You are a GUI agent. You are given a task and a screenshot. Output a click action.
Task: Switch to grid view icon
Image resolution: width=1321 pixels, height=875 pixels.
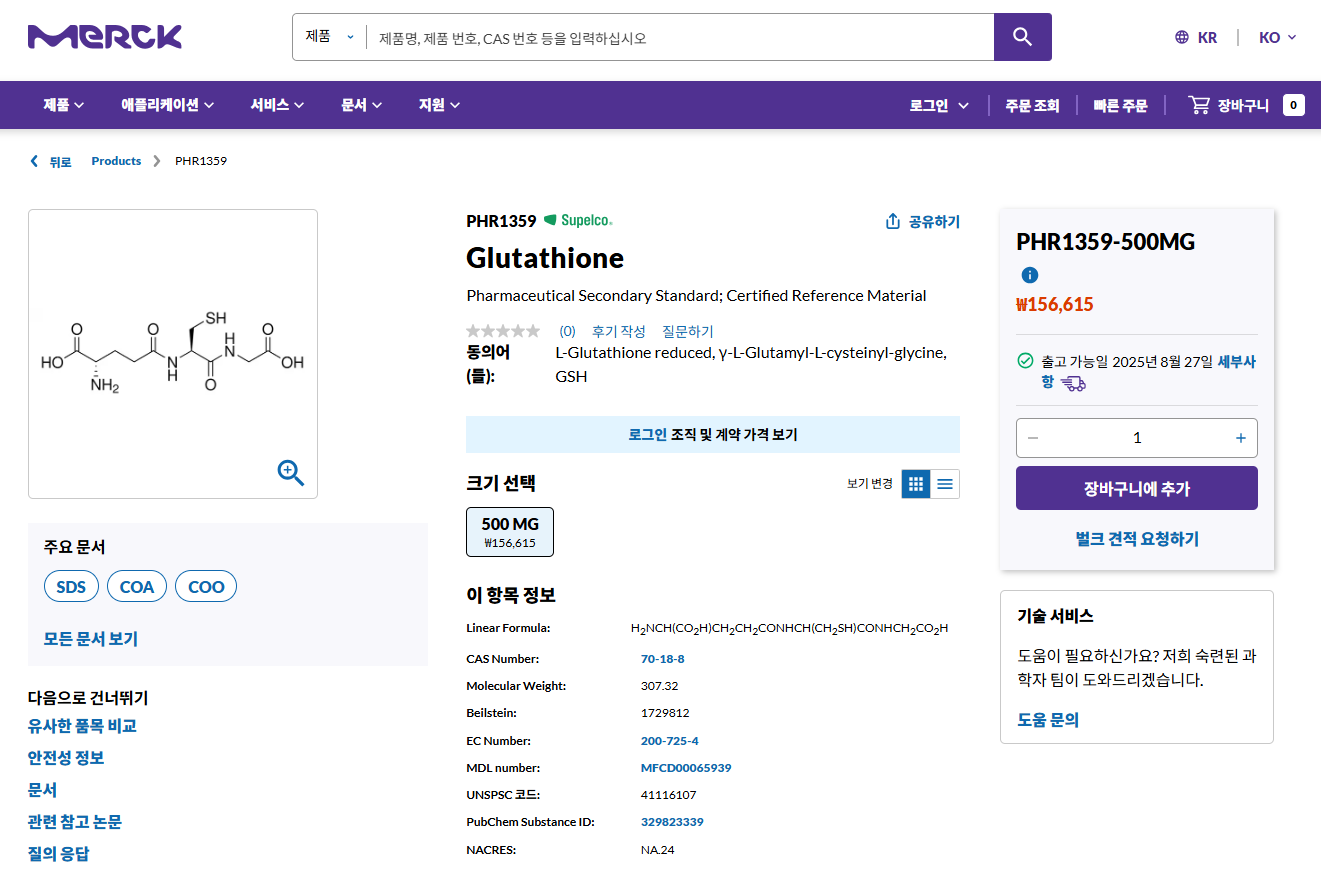(x=915, y=484)
